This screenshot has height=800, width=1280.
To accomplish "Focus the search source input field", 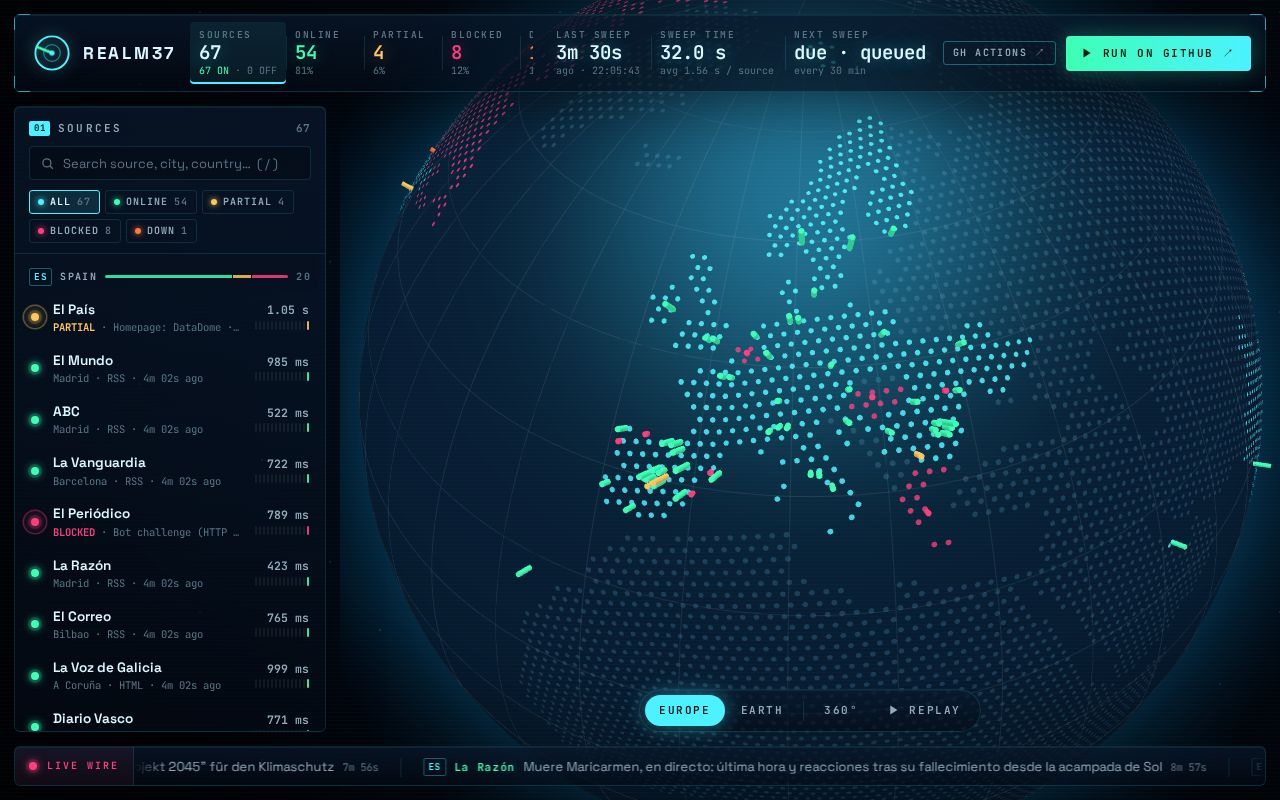I will [x=170, y=163].
